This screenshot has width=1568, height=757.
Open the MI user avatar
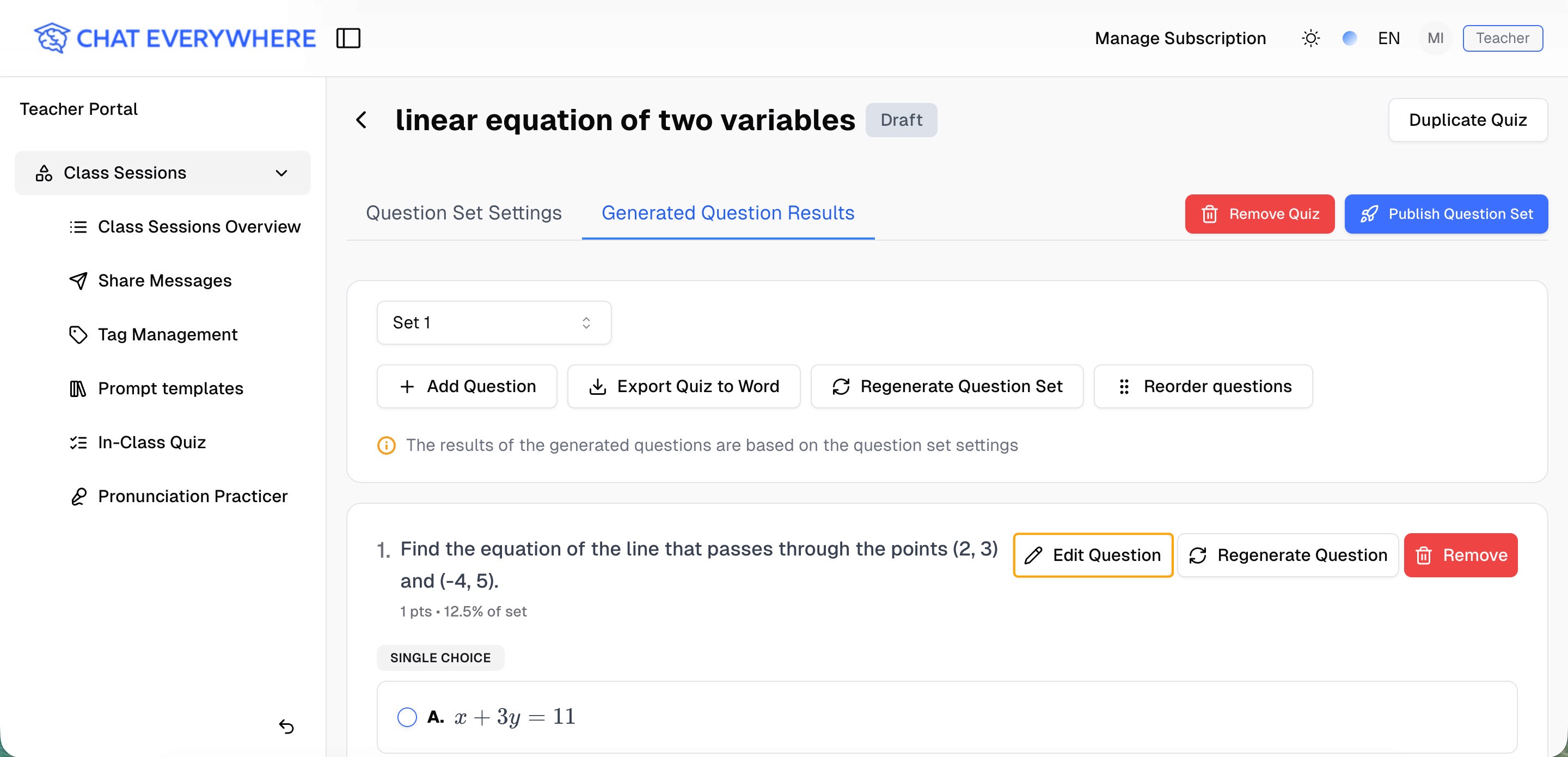click(x=1435, y=38)
